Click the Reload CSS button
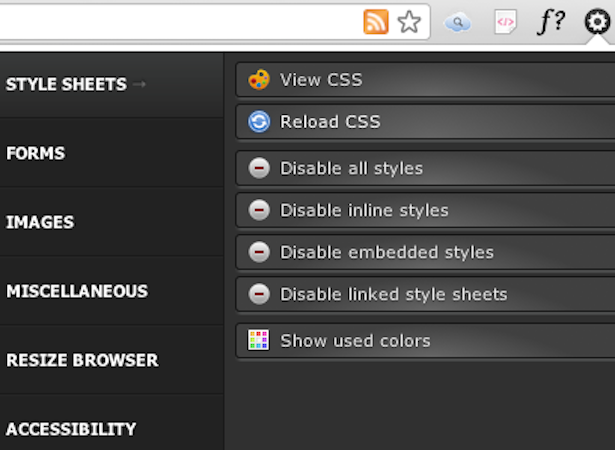 point(425,122)
